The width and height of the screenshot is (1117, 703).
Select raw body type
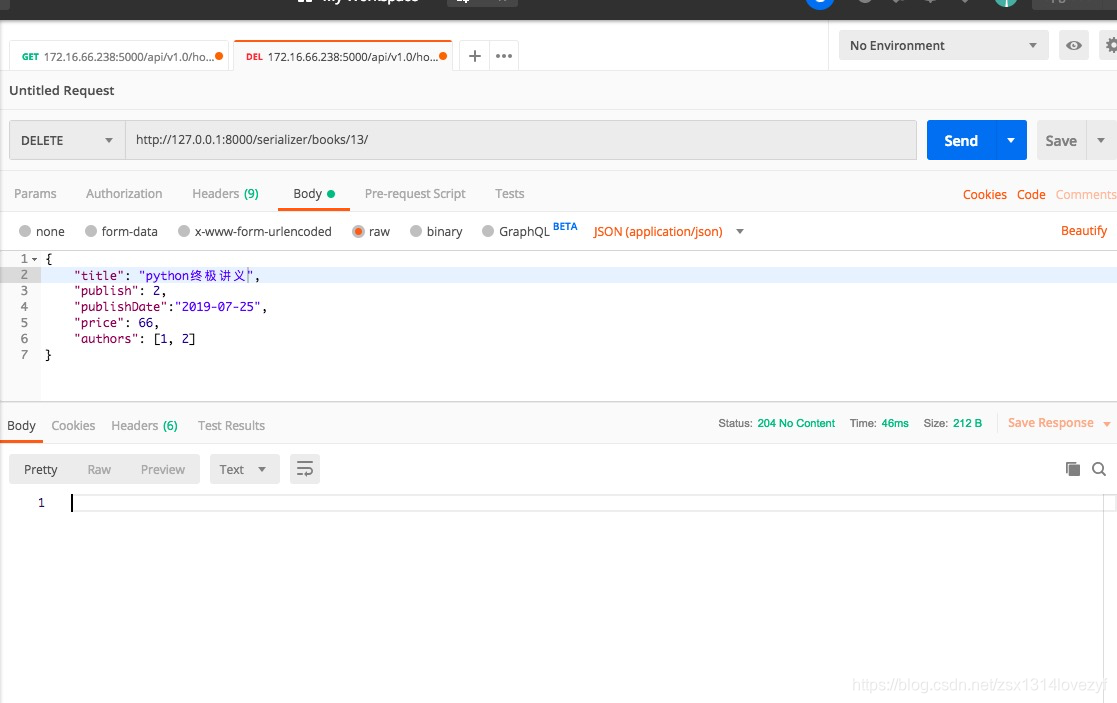pos(371,231)
